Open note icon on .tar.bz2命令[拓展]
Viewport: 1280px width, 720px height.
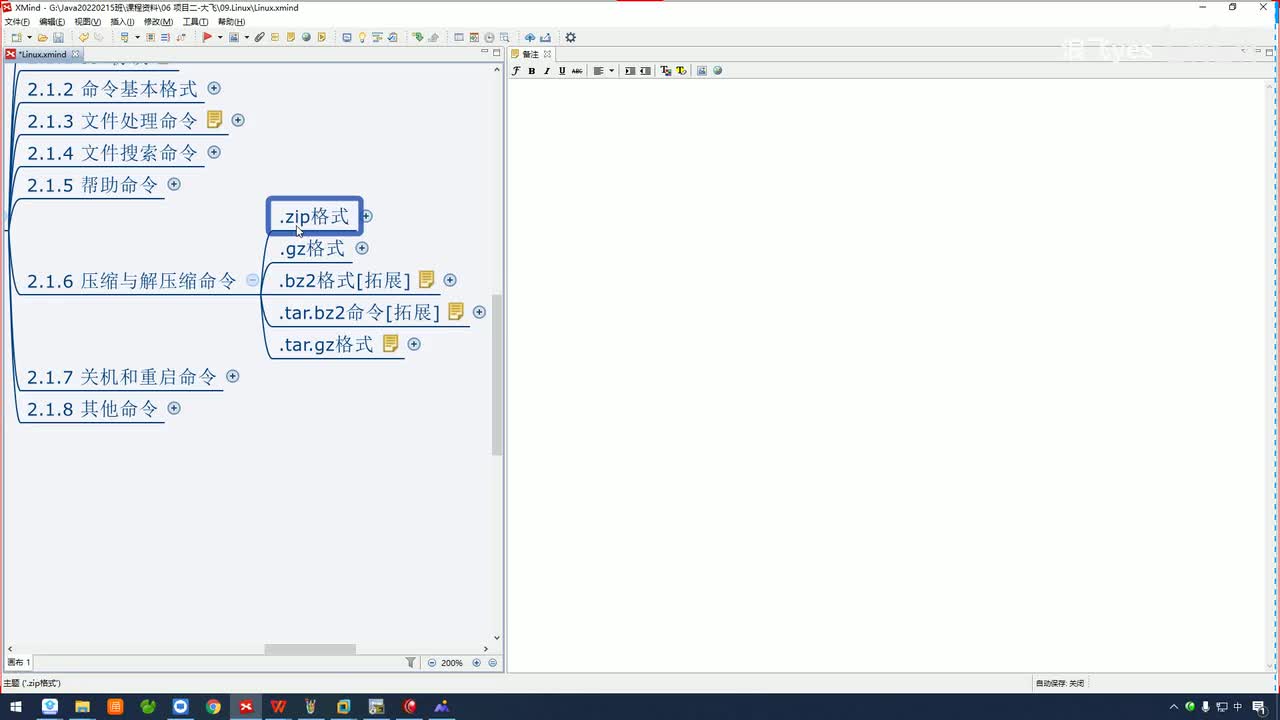456,312
